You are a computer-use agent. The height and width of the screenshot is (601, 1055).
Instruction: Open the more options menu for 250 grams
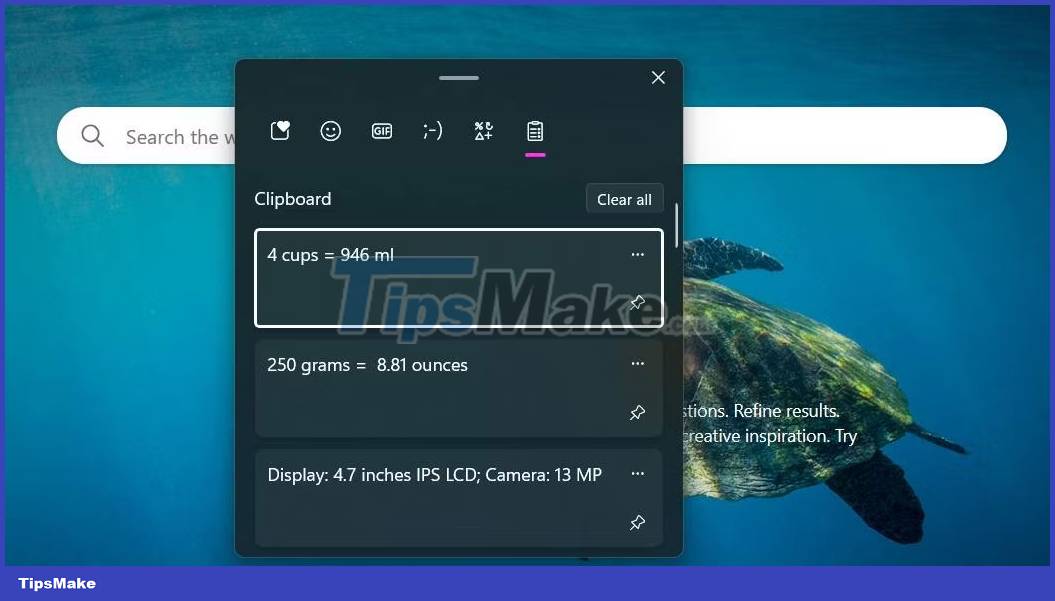637,364
